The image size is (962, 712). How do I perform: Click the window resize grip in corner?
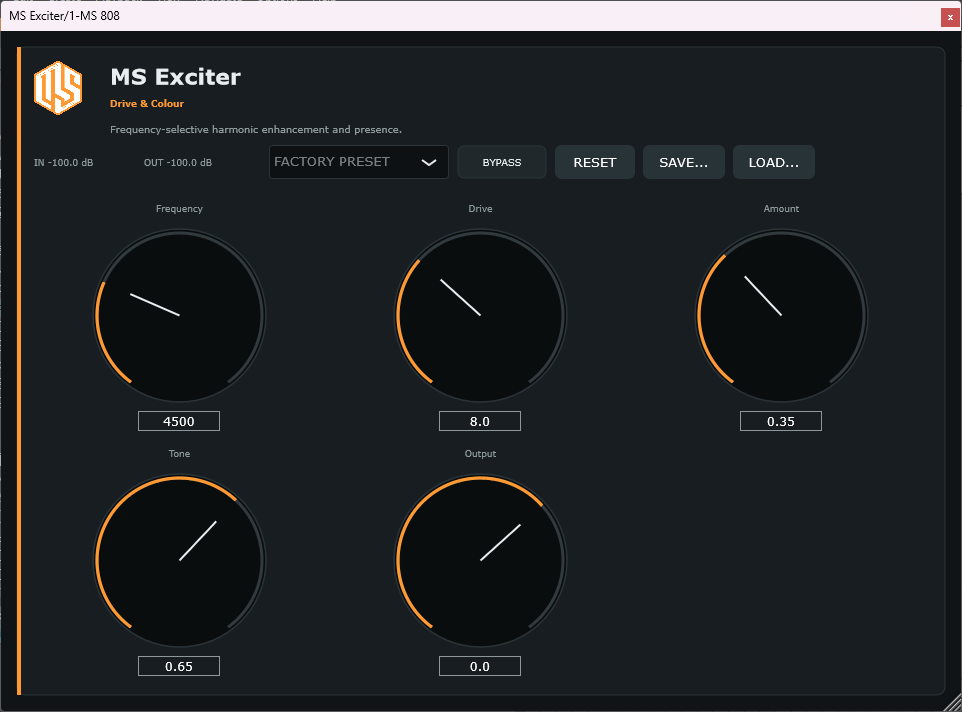(x=953, y=703)
